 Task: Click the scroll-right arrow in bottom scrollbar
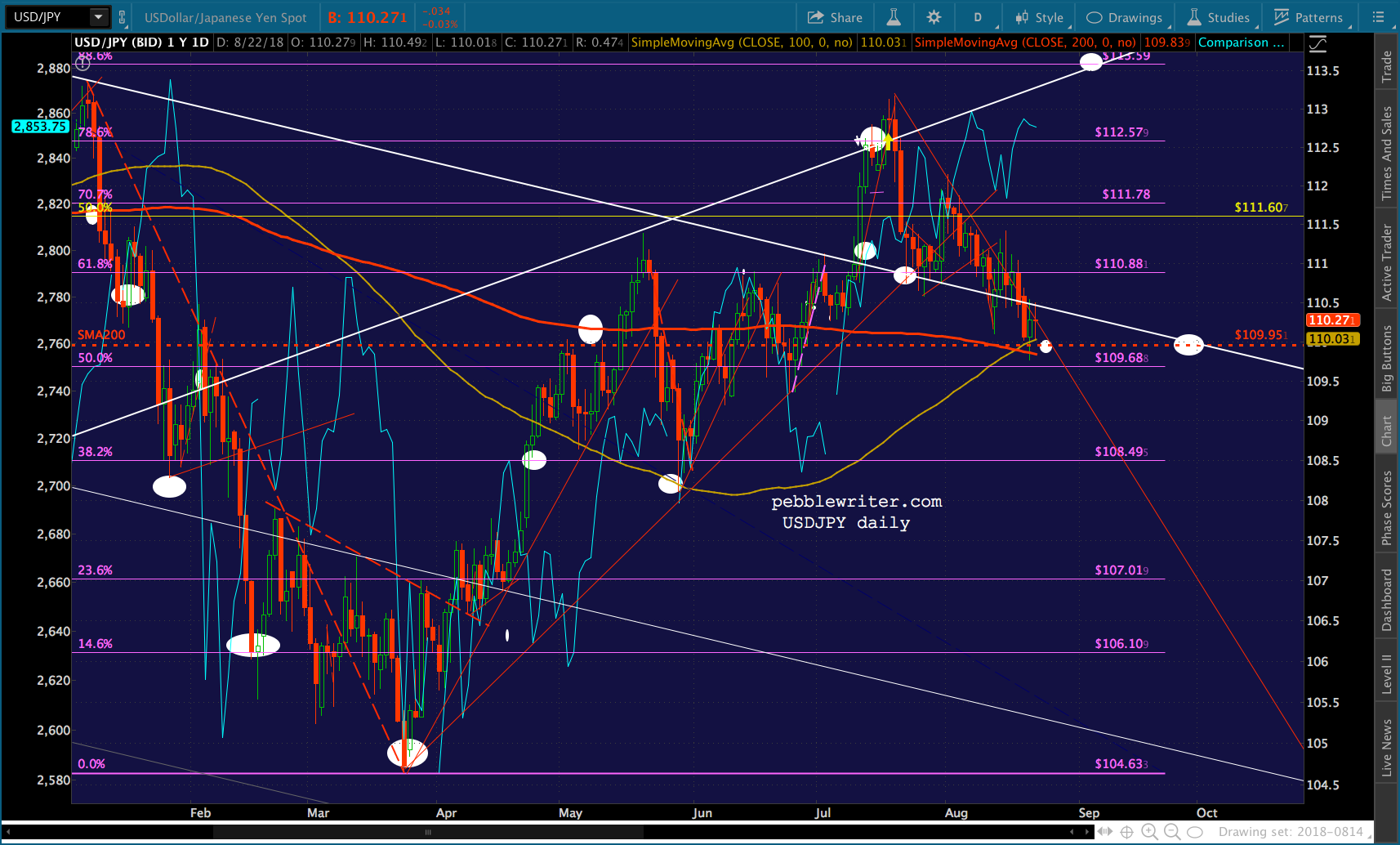(1087, 832)
